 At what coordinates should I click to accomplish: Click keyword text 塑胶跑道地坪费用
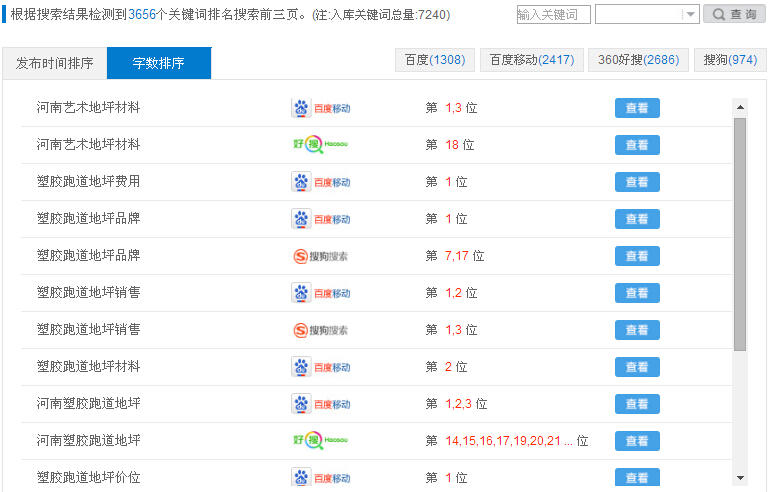click(x=89, y=181)
